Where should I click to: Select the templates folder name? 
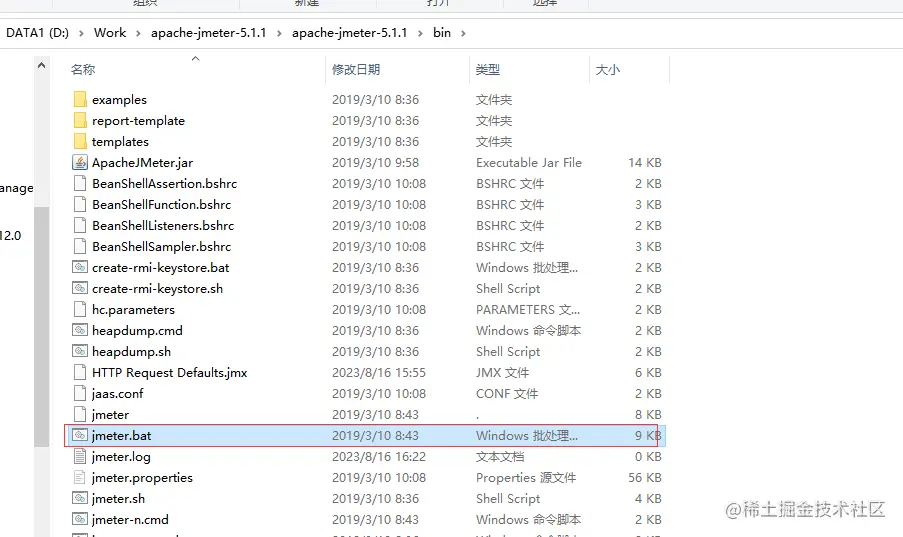[x=120, y=142]
